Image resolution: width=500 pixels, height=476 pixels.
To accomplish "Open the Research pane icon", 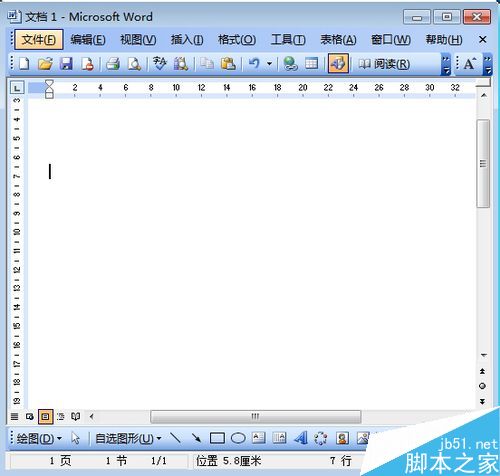I will (x=181, y=63).
